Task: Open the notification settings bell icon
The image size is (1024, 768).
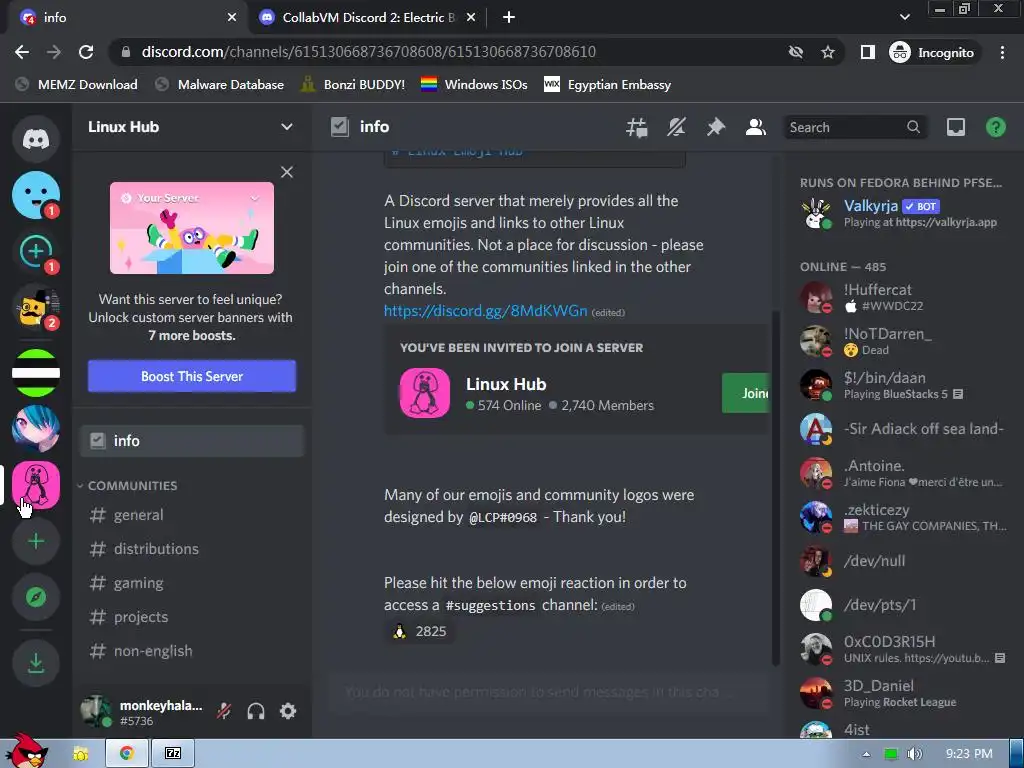Action: (676, 127)
